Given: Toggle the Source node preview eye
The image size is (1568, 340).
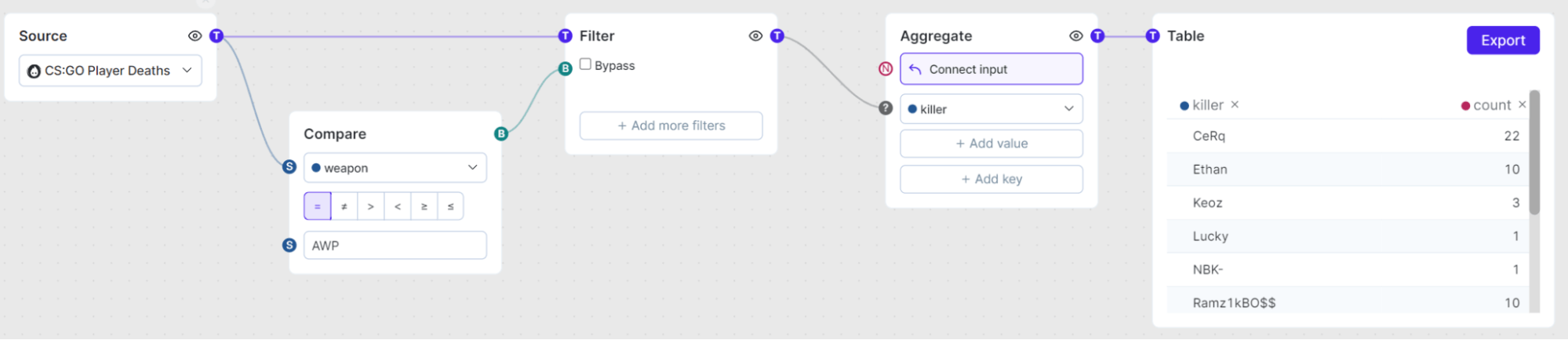Looking at the screenshot, I should point(195,36).
